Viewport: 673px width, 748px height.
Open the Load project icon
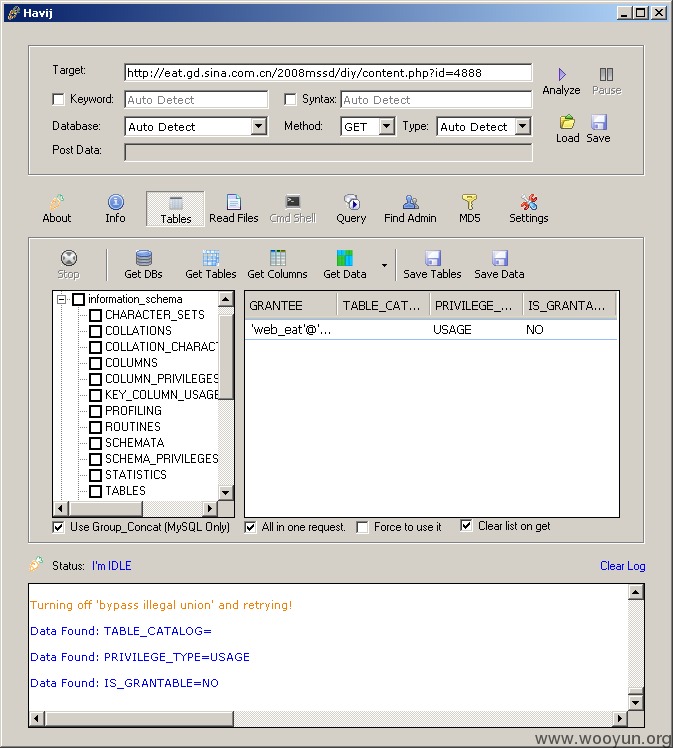coord(567,129)
